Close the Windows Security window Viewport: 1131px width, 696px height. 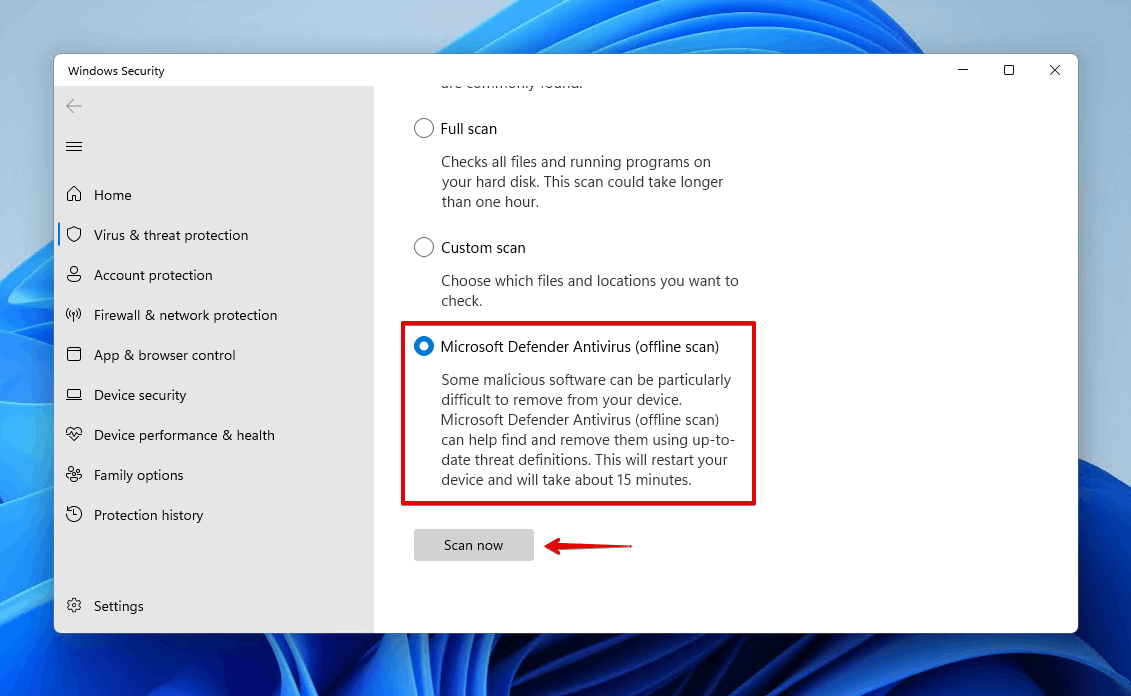pos(1055,70)
